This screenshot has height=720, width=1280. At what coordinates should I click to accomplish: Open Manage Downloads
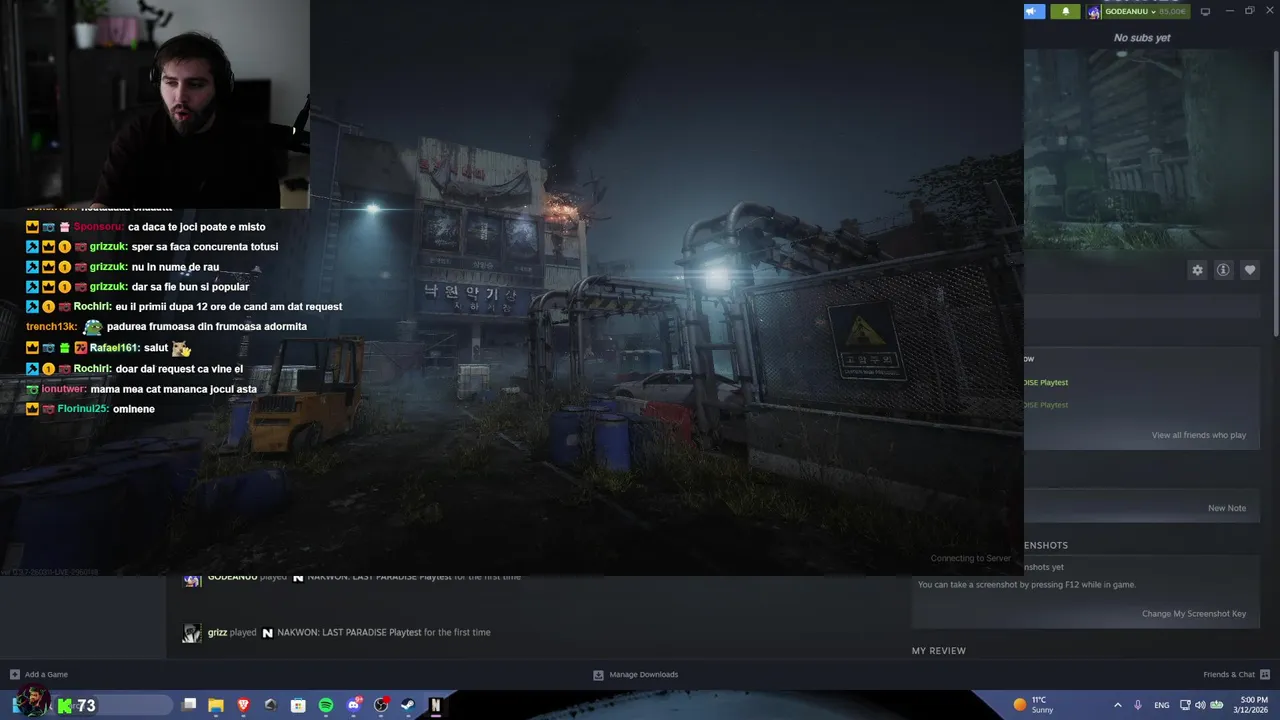tap(644, 674)
